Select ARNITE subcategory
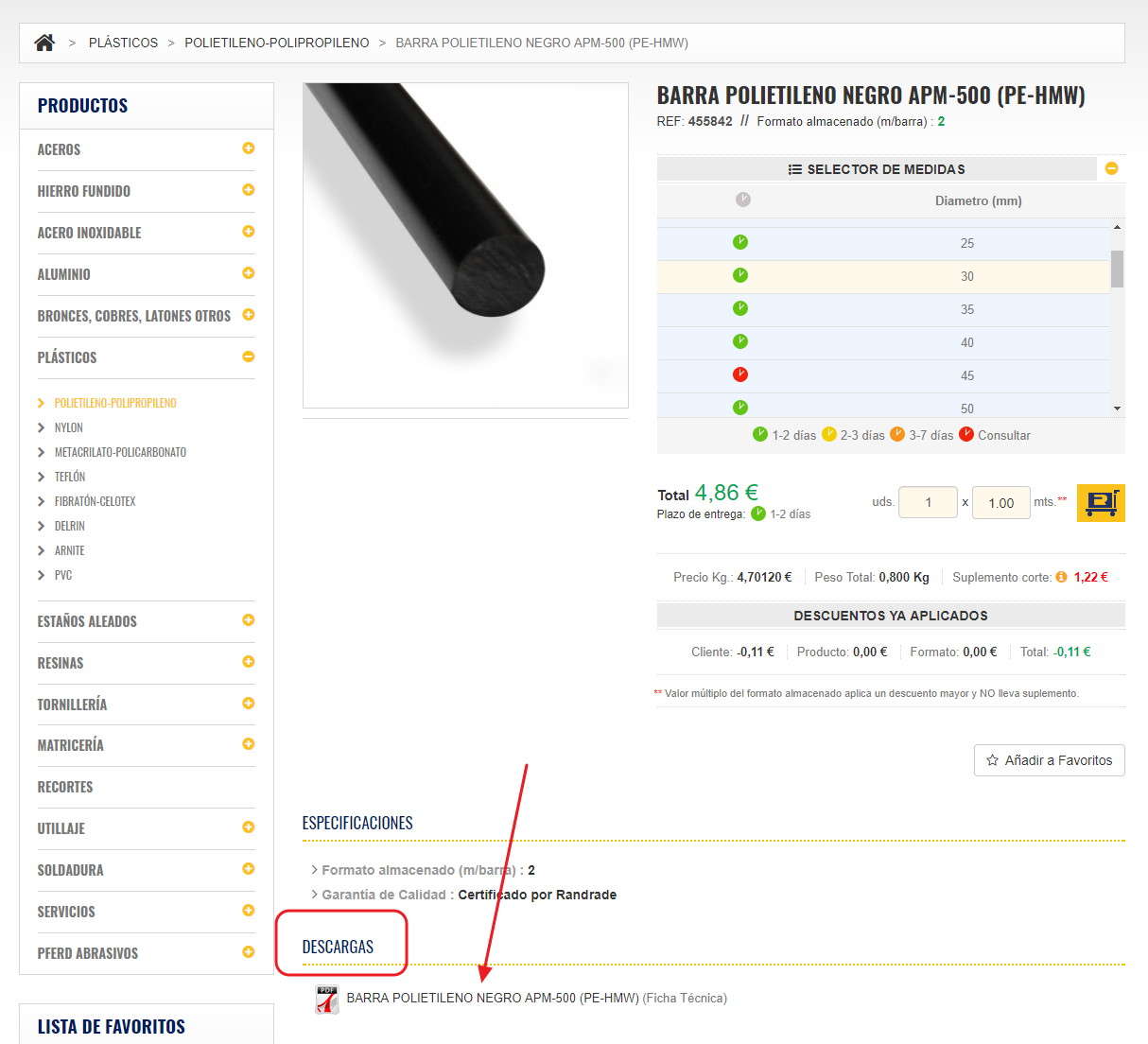Viewport: 1148px width, 1044px height. tap(70, 550)
